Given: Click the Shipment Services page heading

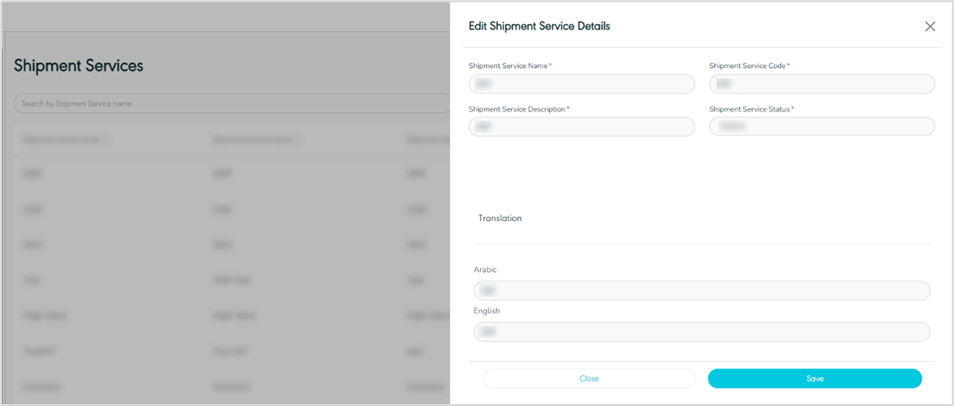Looking at the screenshot, I should tap(79, 66).
